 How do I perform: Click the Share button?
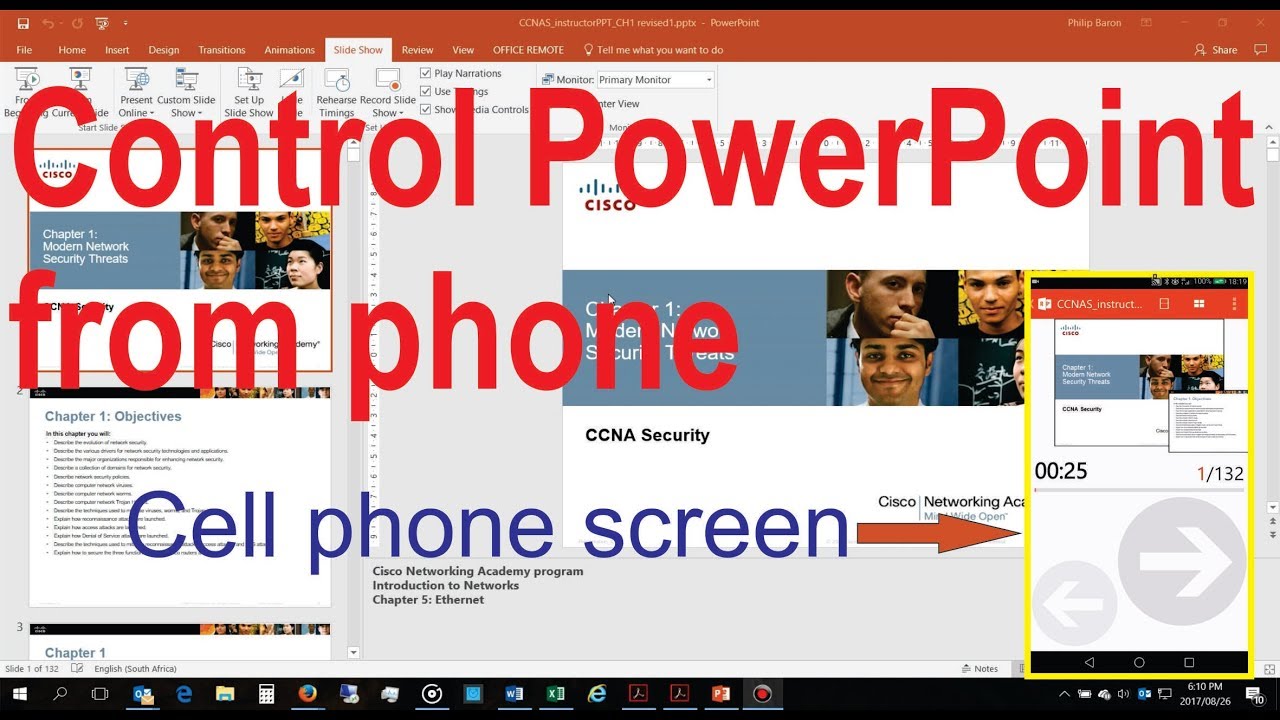1216,50
